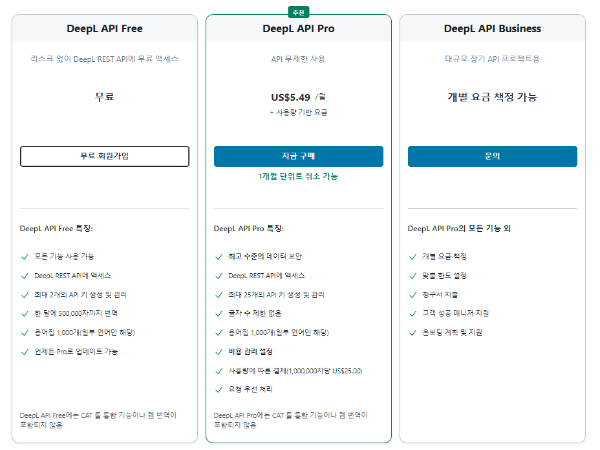Click 용어집 1,000개 feature in Pro card
The width and height of the screenshot is (600, 450).
pyautogui.click(x=279, y=333)
